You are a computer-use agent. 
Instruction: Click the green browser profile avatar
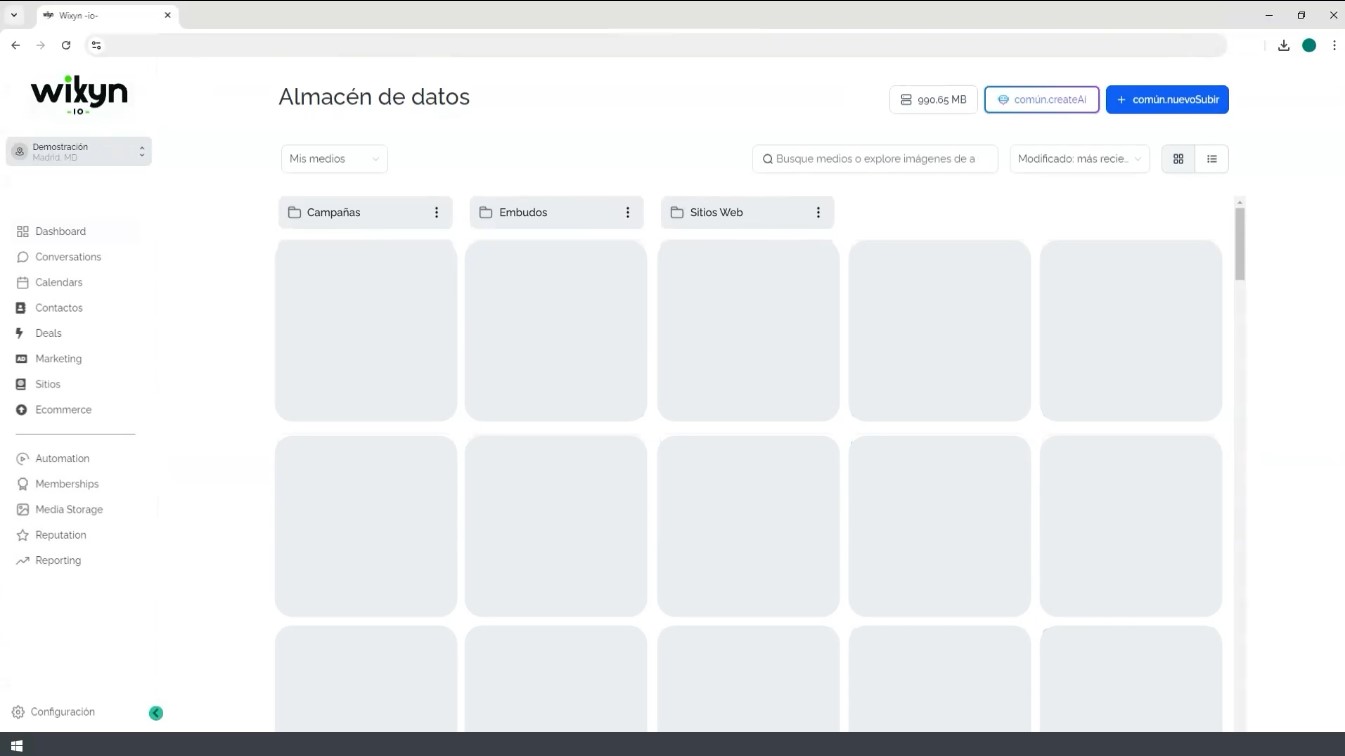point(1309,45)
